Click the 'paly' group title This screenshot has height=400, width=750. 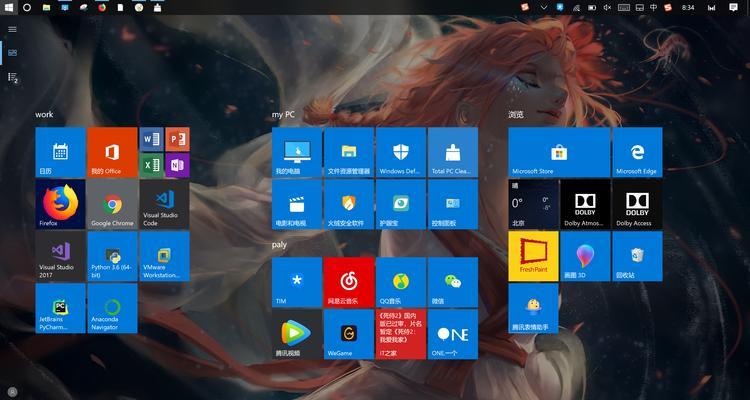point(279,244)
